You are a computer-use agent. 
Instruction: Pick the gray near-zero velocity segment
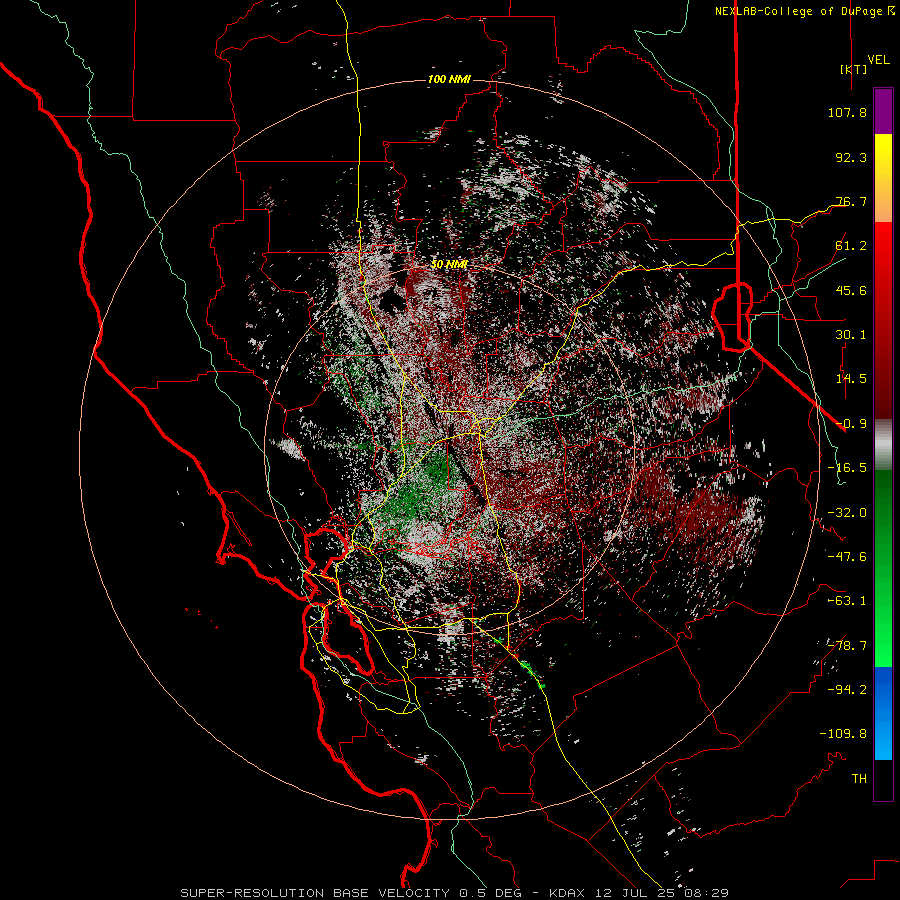click(883, 445)
